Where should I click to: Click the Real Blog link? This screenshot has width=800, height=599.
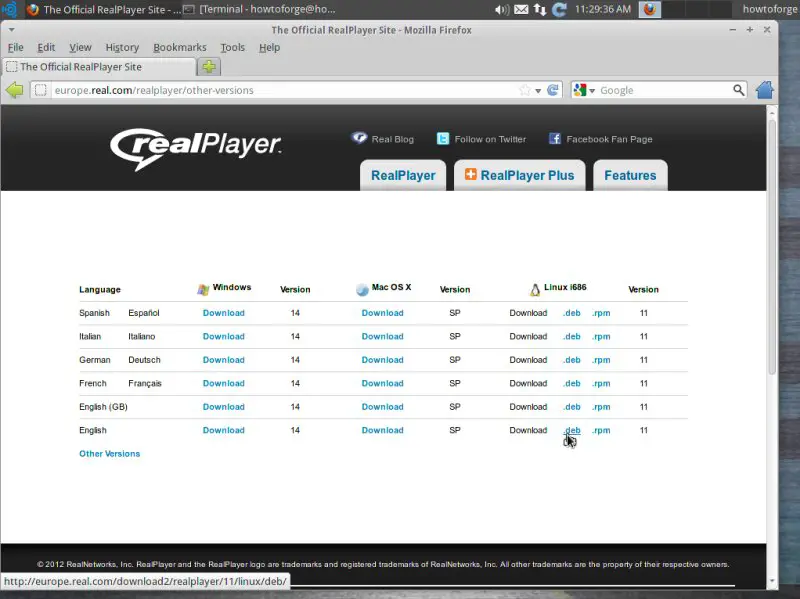392,139
